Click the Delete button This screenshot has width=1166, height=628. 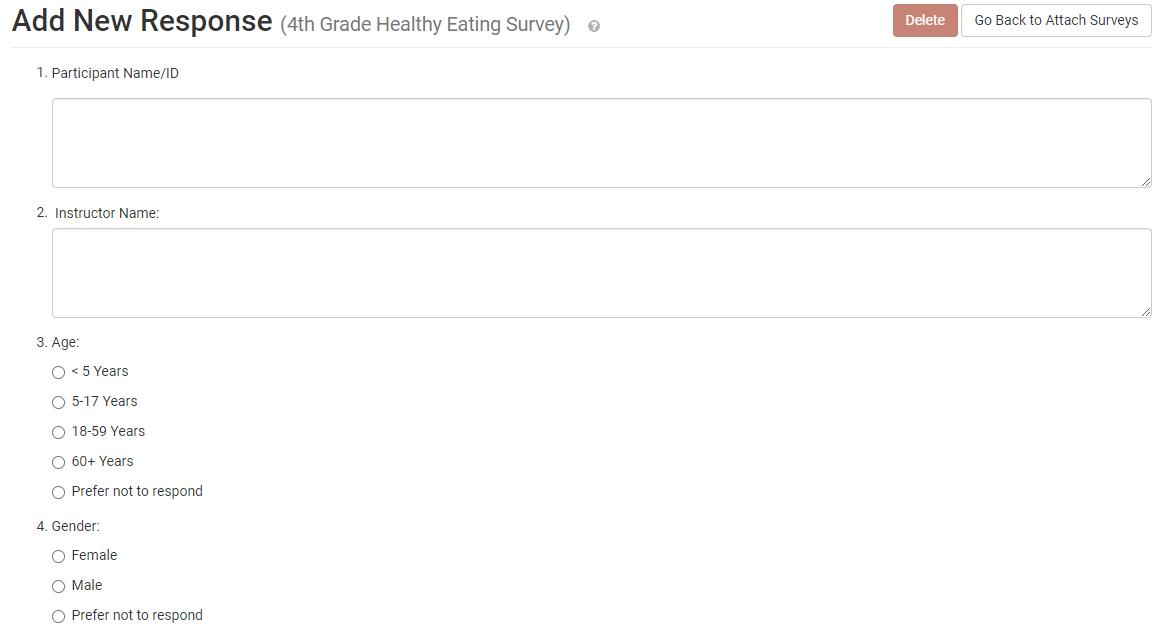924,20
